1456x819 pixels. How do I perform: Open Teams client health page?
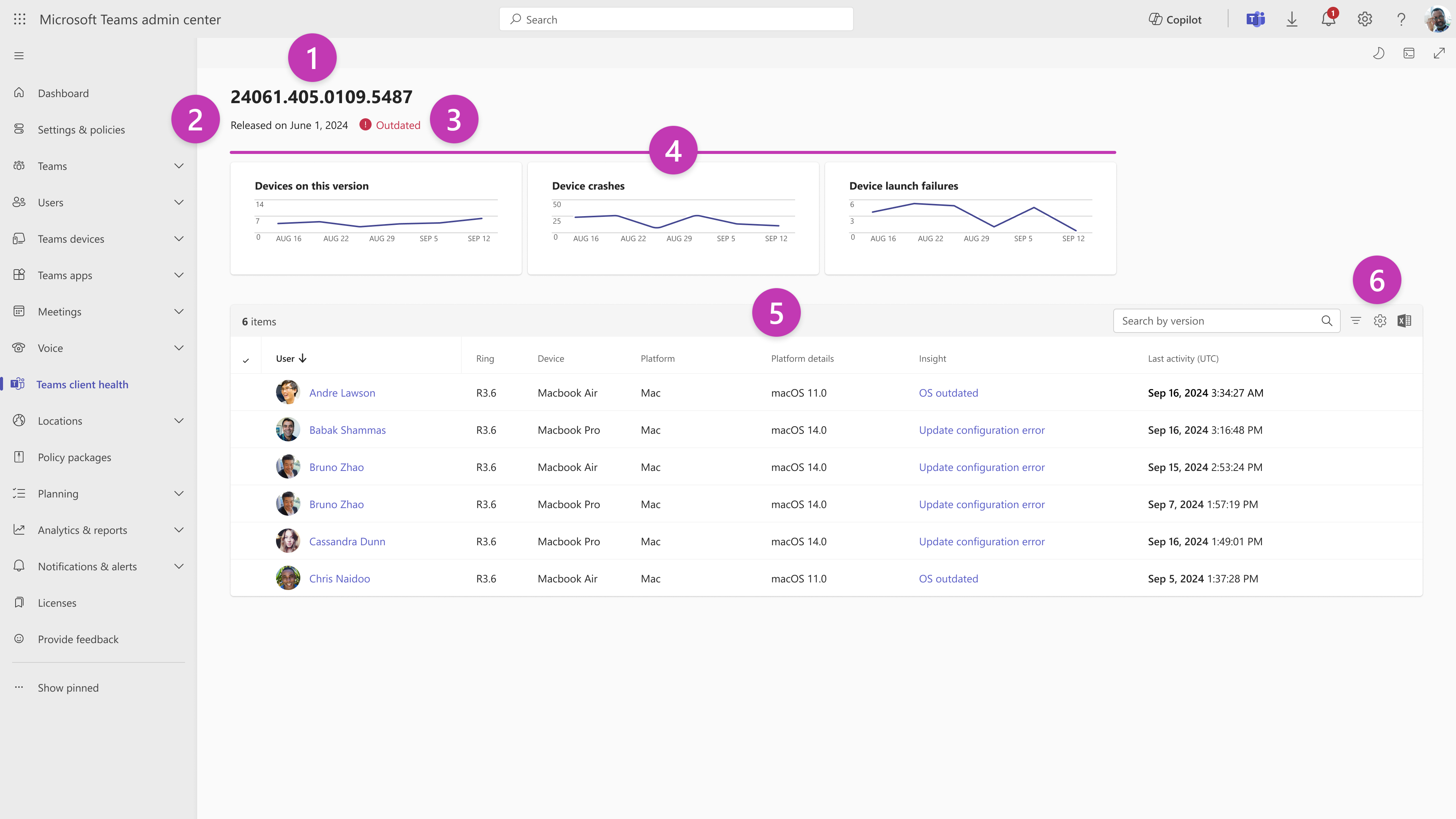[x=83, y=384]
